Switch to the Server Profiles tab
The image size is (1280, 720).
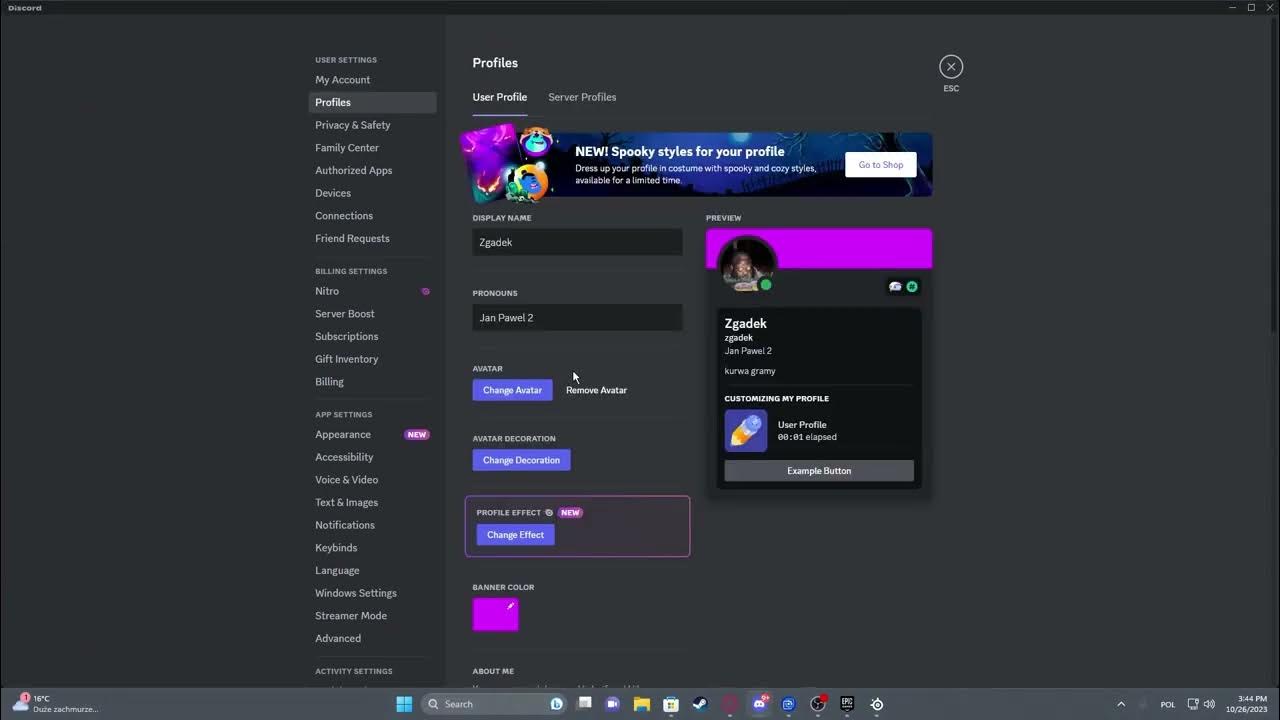582,97
